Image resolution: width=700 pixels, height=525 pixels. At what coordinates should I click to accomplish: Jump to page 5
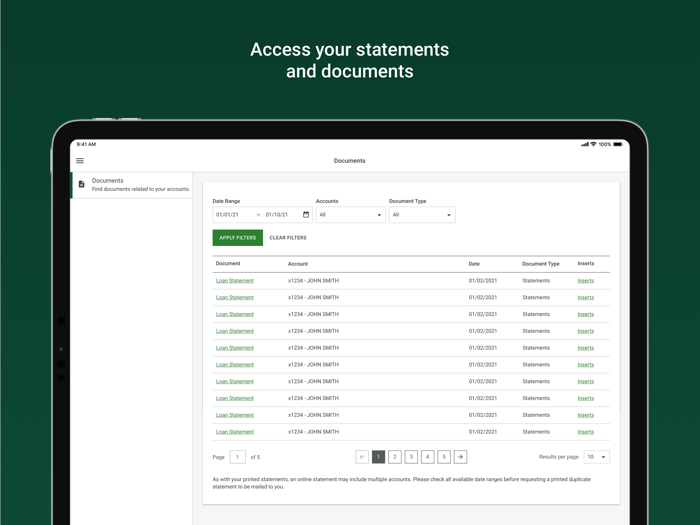444,457
